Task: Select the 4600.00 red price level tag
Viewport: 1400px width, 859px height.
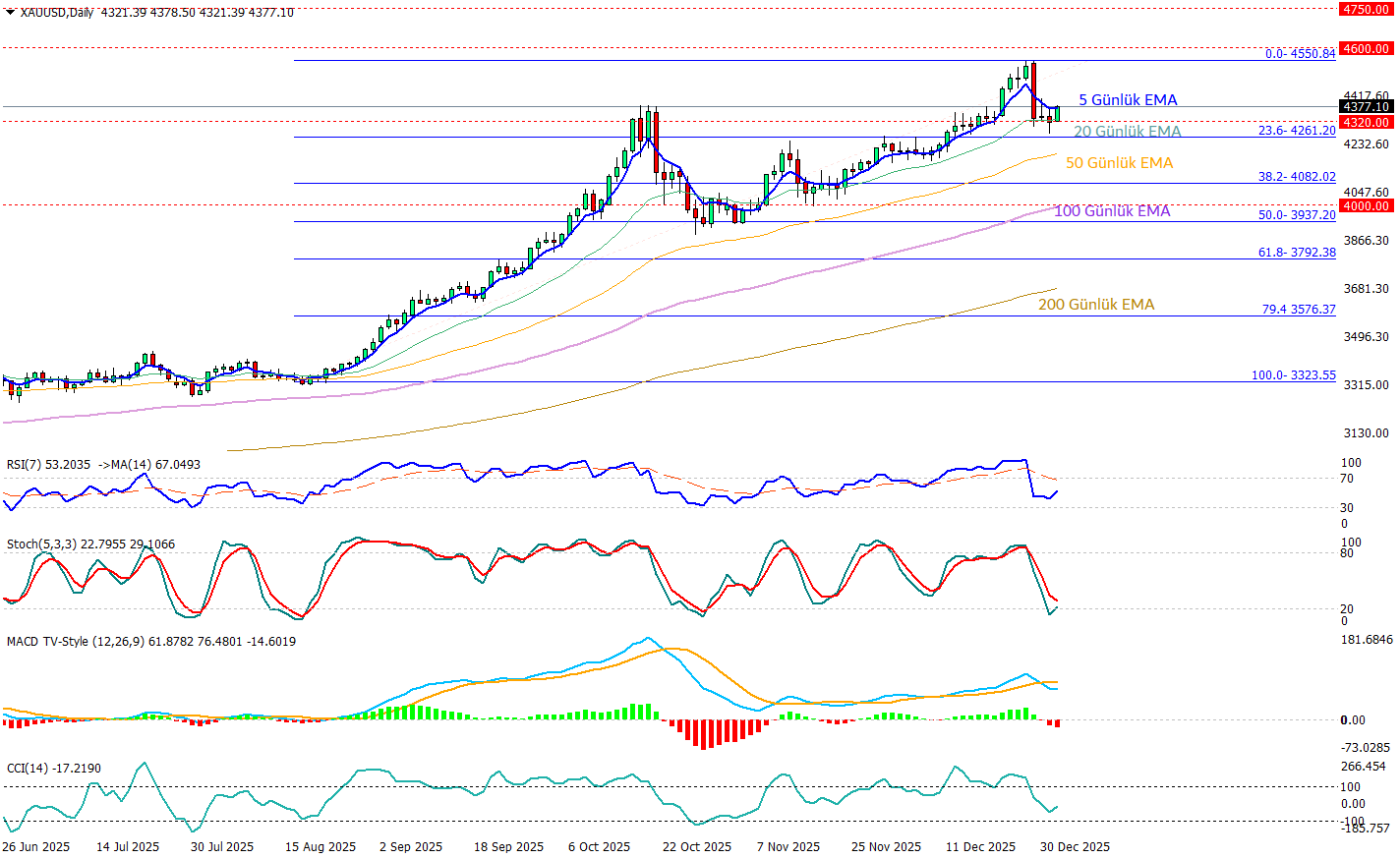Action: point(1367,48)
